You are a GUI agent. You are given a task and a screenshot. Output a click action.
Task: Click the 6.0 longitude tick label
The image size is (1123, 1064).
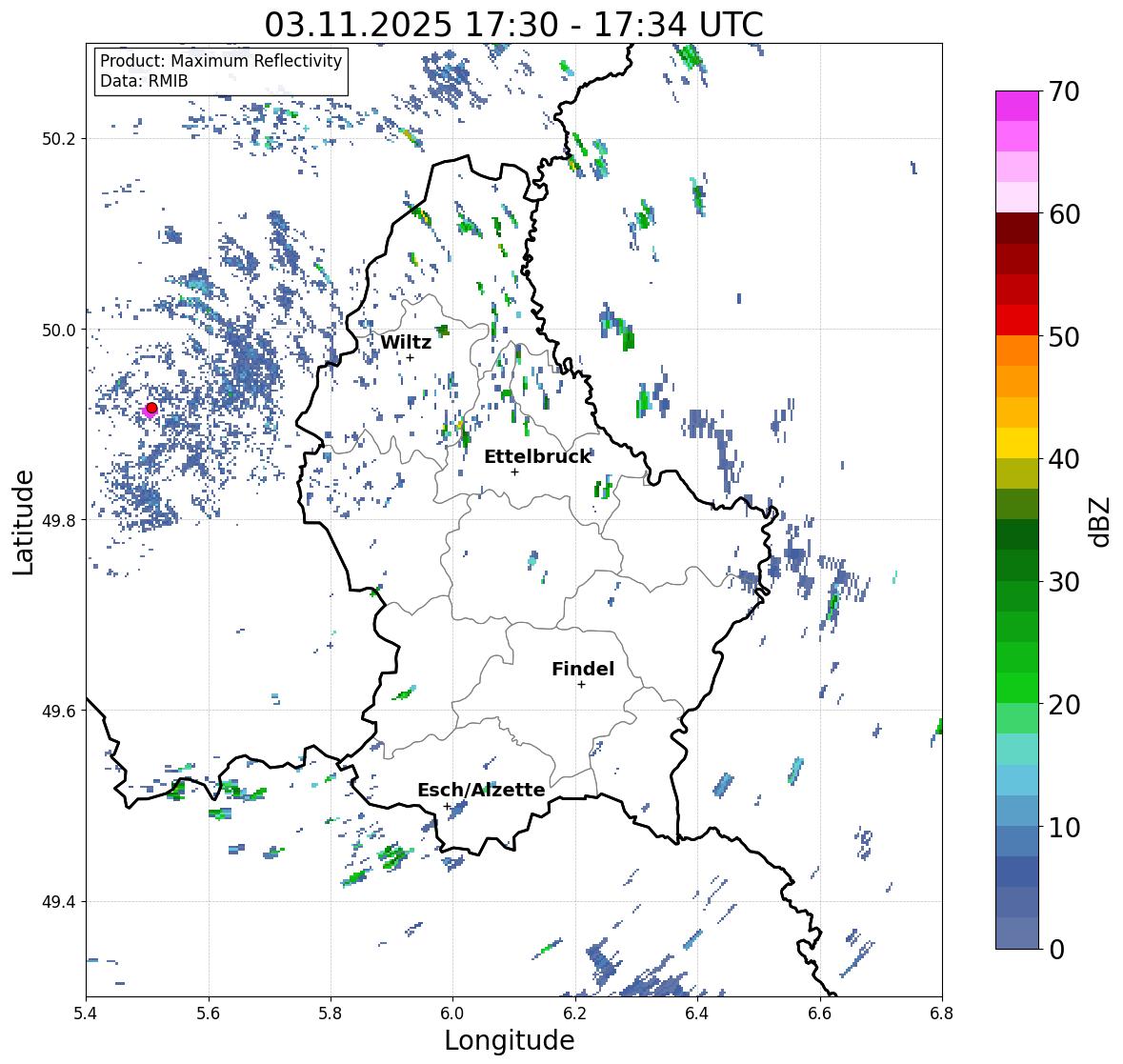click(452, 1014)
